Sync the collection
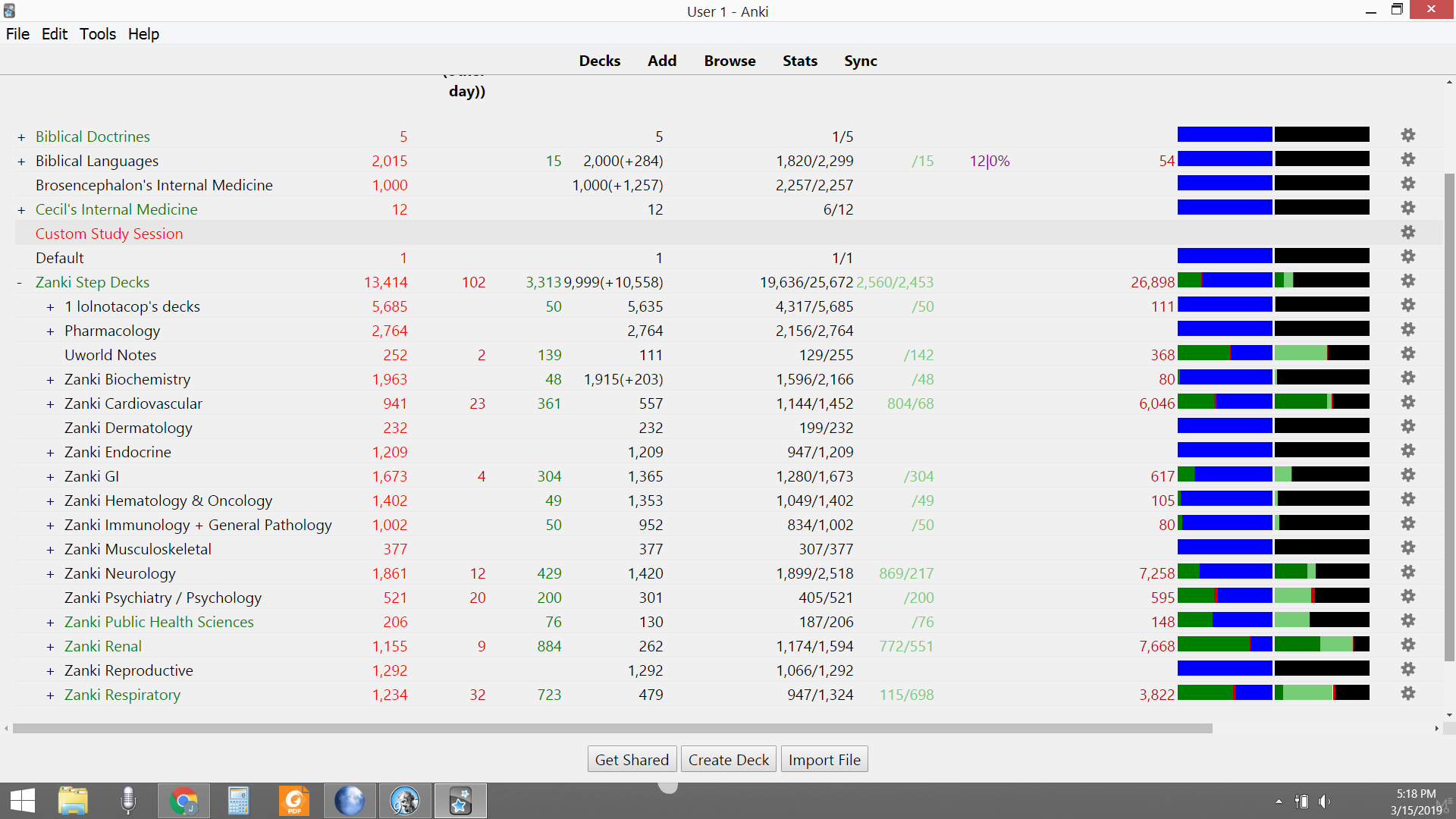Screen dimensions: 1456x819 click(x=861, y=61)
